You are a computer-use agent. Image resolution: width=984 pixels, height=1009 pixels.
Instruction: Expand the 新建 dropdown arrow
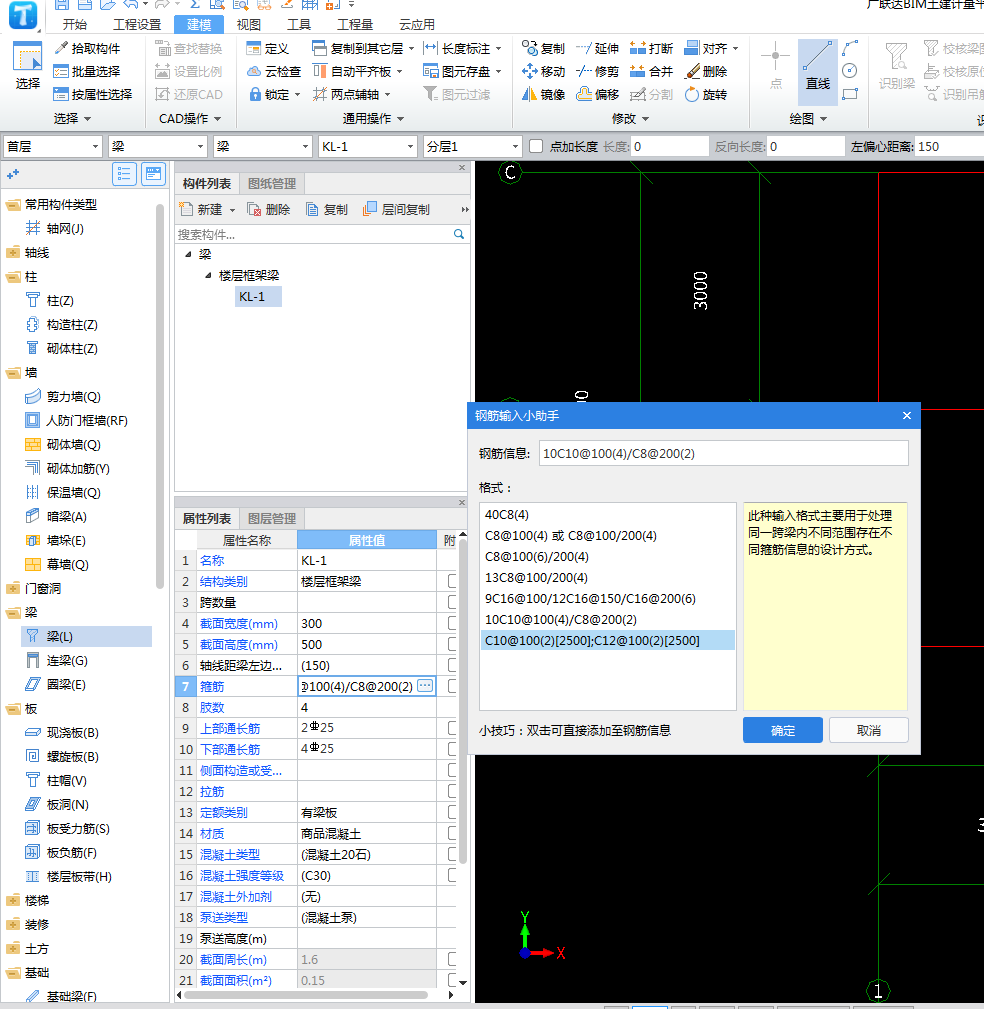(232, 210)
